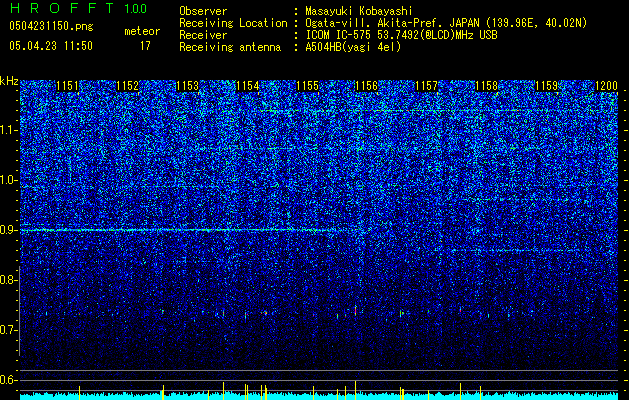Image resolution: width=629 pixels, height=400 pixels.
Task: Click the 1159 time axis label
Action: [x=546, y=86]
